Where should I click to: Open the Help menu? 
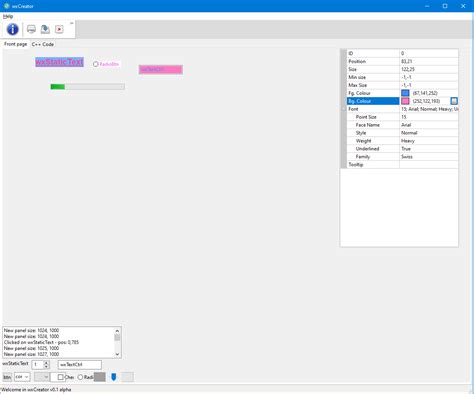point(8,16)
